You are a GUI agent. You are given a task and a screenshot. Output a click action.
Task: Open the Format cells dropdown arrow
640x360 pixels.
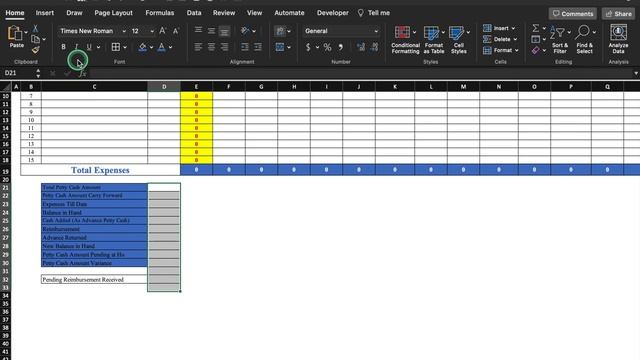pyautogui.click(x=517, y=50)
